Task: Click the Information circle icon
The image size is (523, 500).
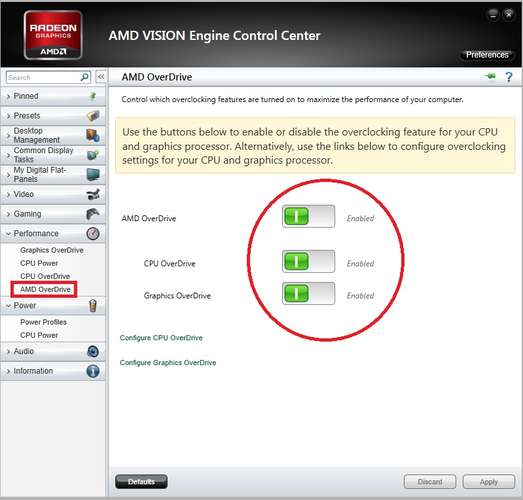Action: pos(93,371)
